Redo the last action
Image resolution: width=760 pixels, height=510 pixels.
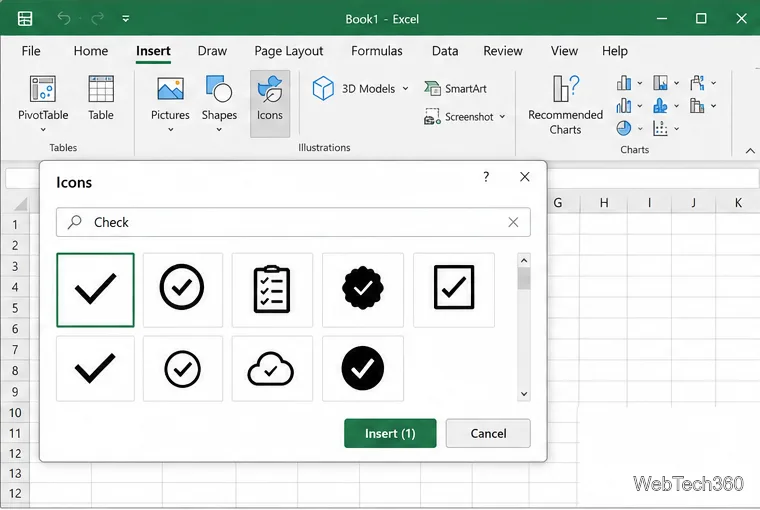click(x=97, y=18)
